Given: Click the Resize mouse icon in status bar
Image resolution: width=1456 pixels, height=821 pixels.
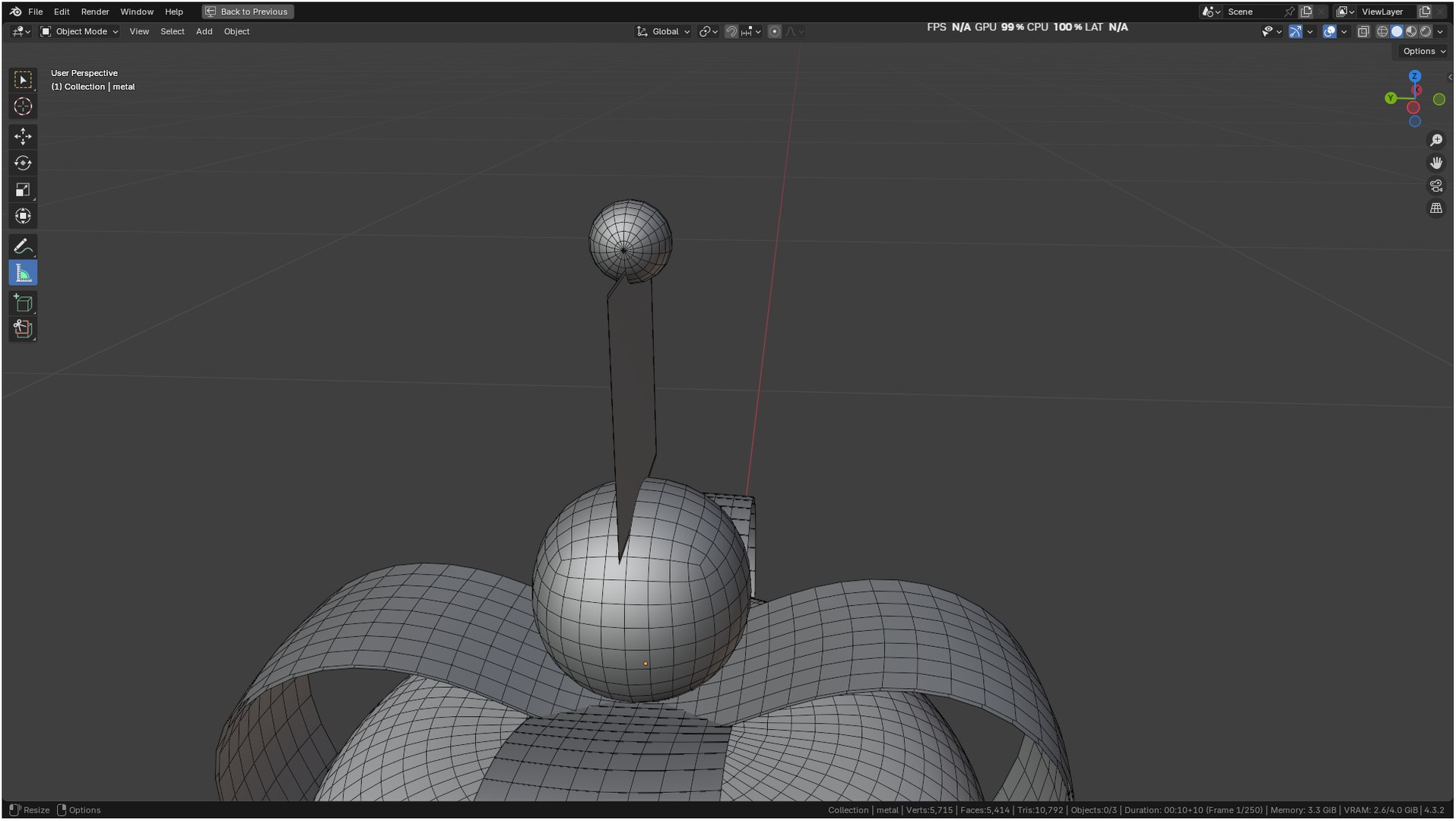Looking at the screenshot, I should click(14, 810).
